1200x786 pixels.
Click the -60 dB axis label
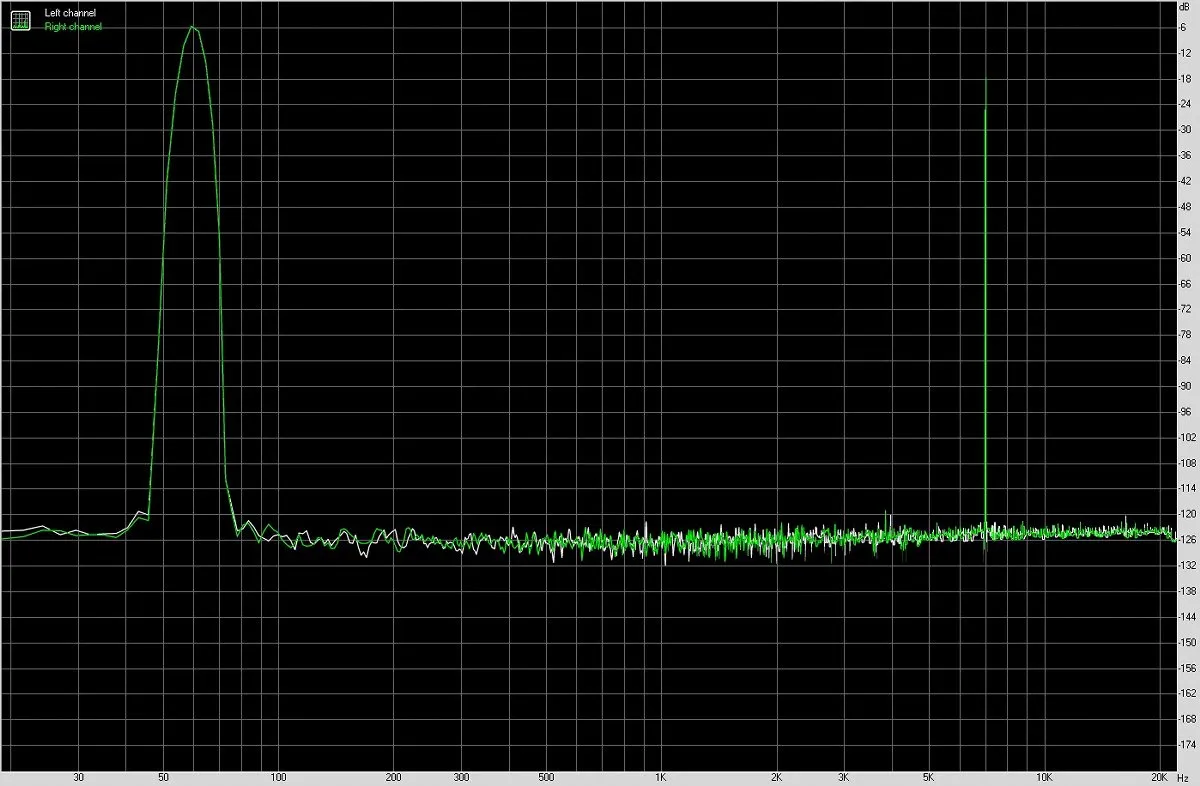pos(1185,257)
